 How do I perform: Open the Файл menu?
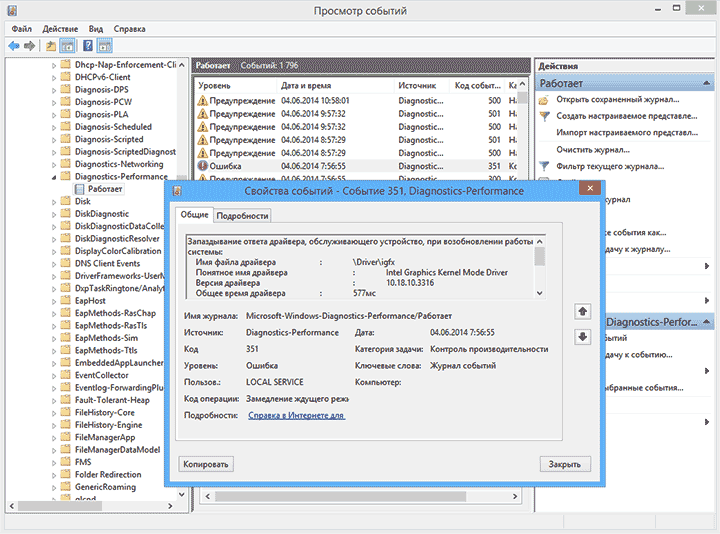(22, 29)
